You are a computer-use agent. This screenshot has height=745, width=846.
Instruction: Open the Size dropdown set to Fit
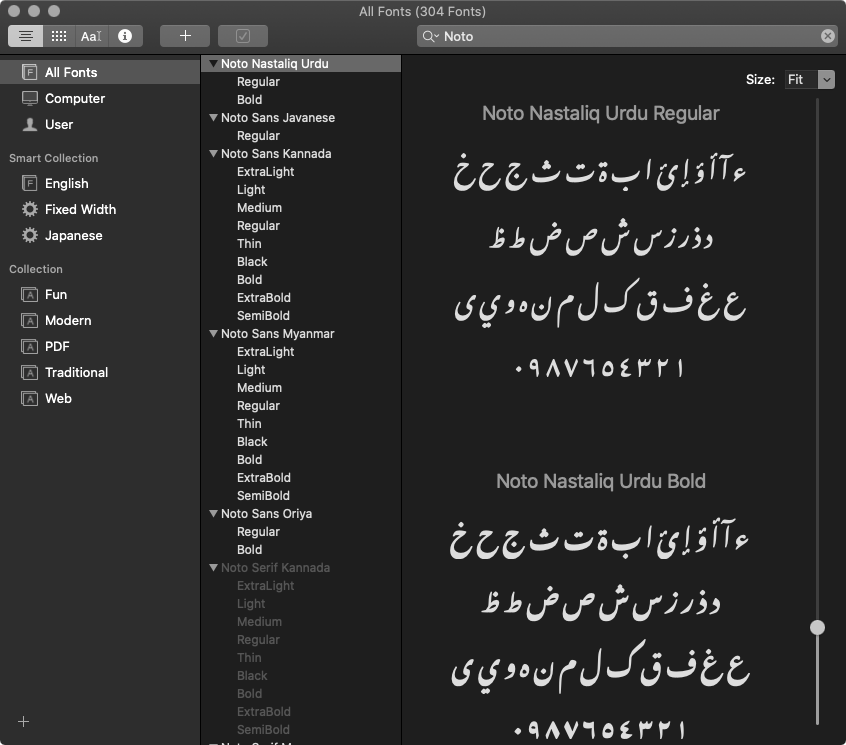coord(809,79)
